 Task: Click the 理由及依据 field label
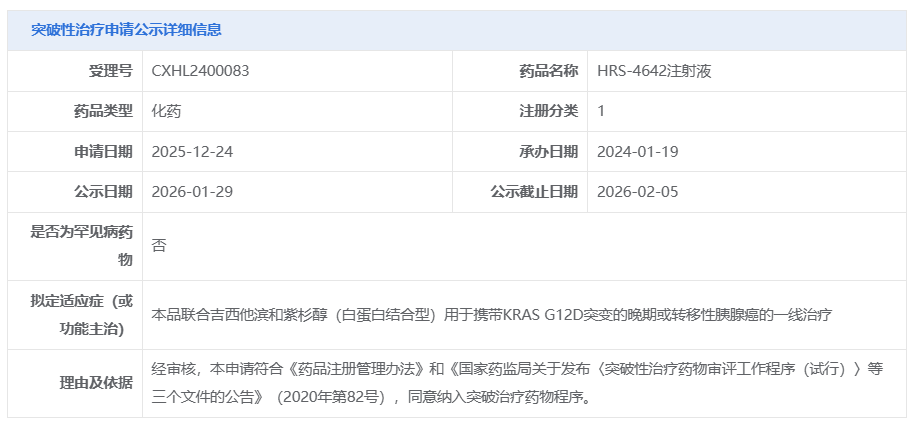coord(96,383)
